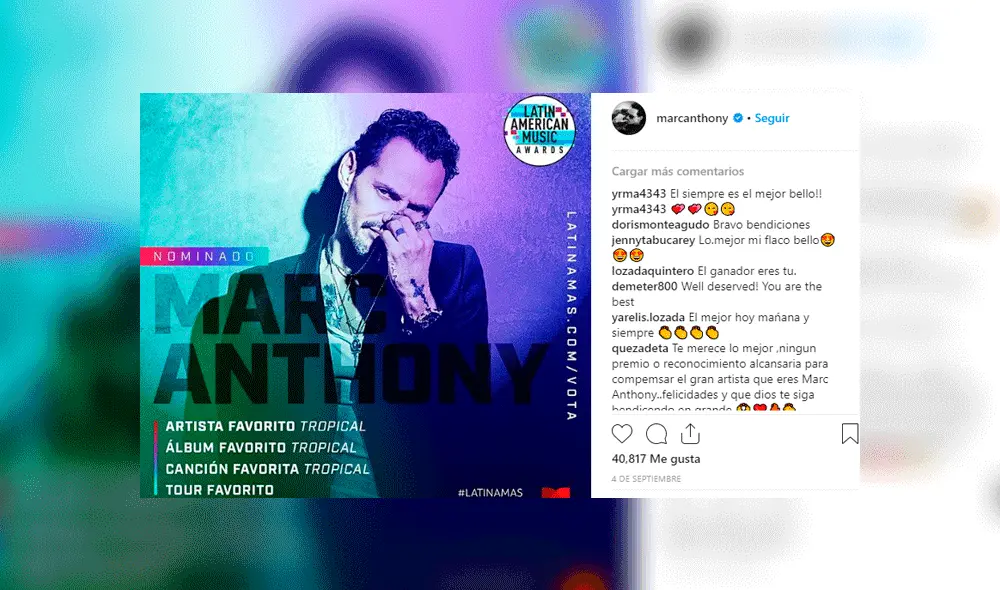Click the 4 DE SEPTIEMBRE post date
1000x590 pixels.
646,478
